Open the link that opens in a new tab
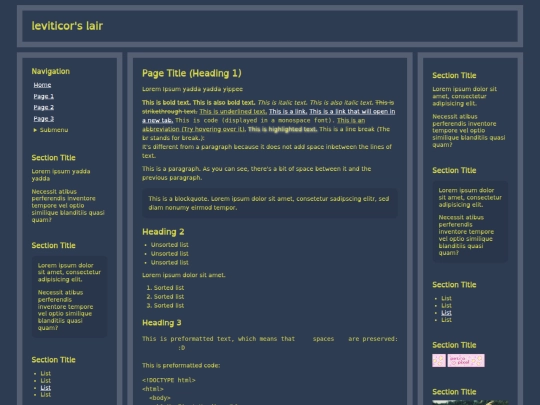The width and height of the screenshot is (540, 405). (x=352, y=111)
